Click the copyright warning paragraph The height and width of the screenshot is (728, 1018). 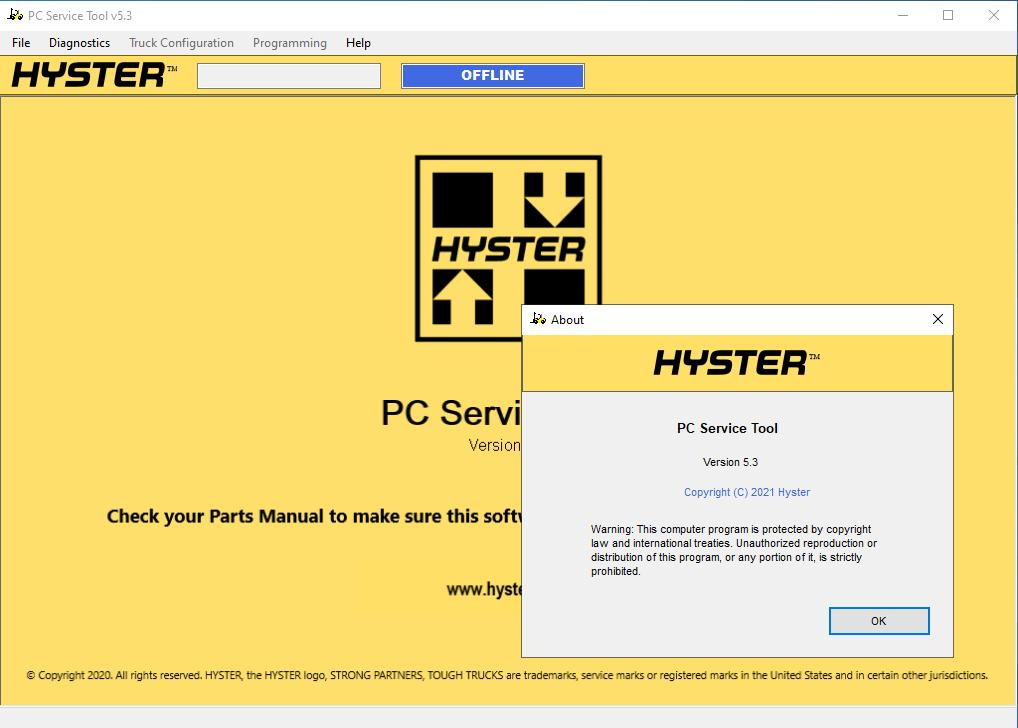coord(734,550)
